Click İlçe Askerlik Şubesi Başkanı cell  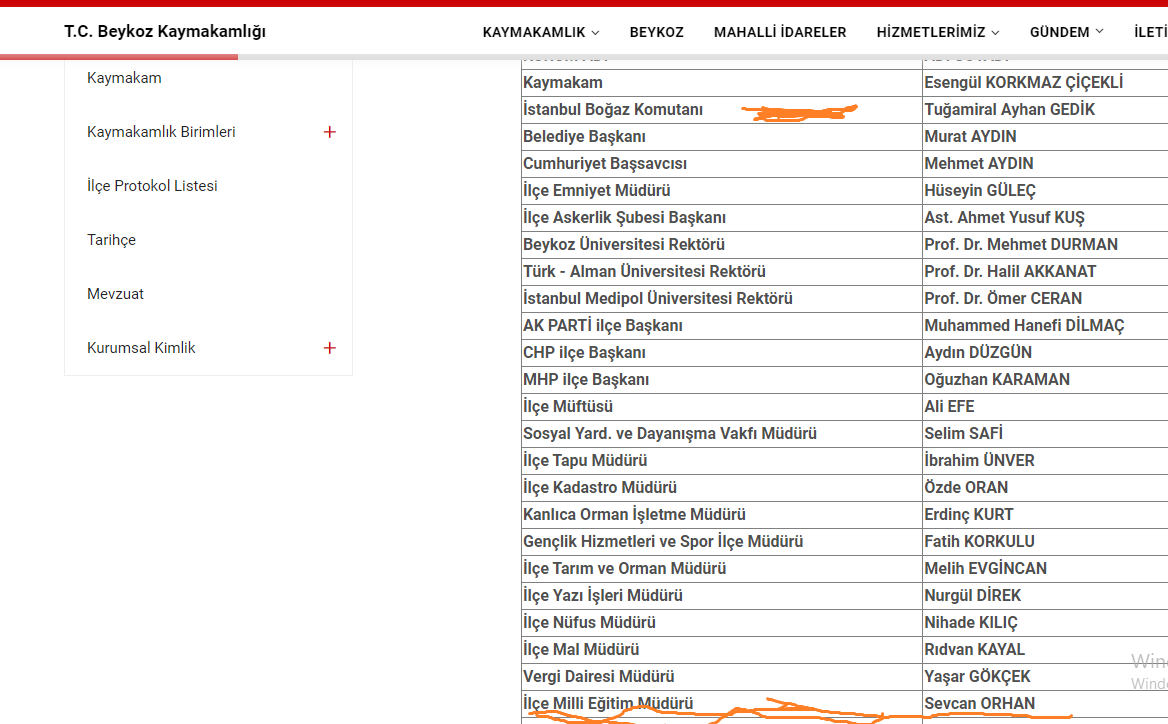(722, 217)
